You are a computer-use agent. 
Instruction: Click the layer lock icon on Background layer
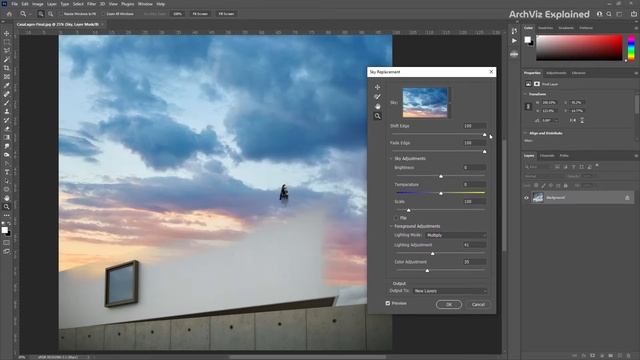click(627, 198)
